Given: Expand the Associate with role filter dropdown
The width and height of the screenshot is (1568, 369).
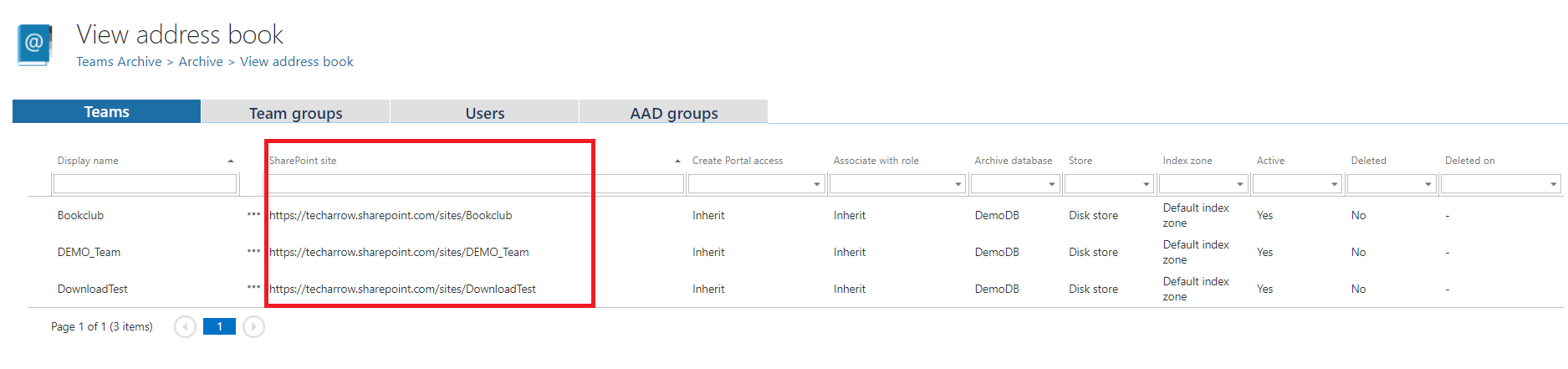Looking at the screenshot, I should point(958,184).
